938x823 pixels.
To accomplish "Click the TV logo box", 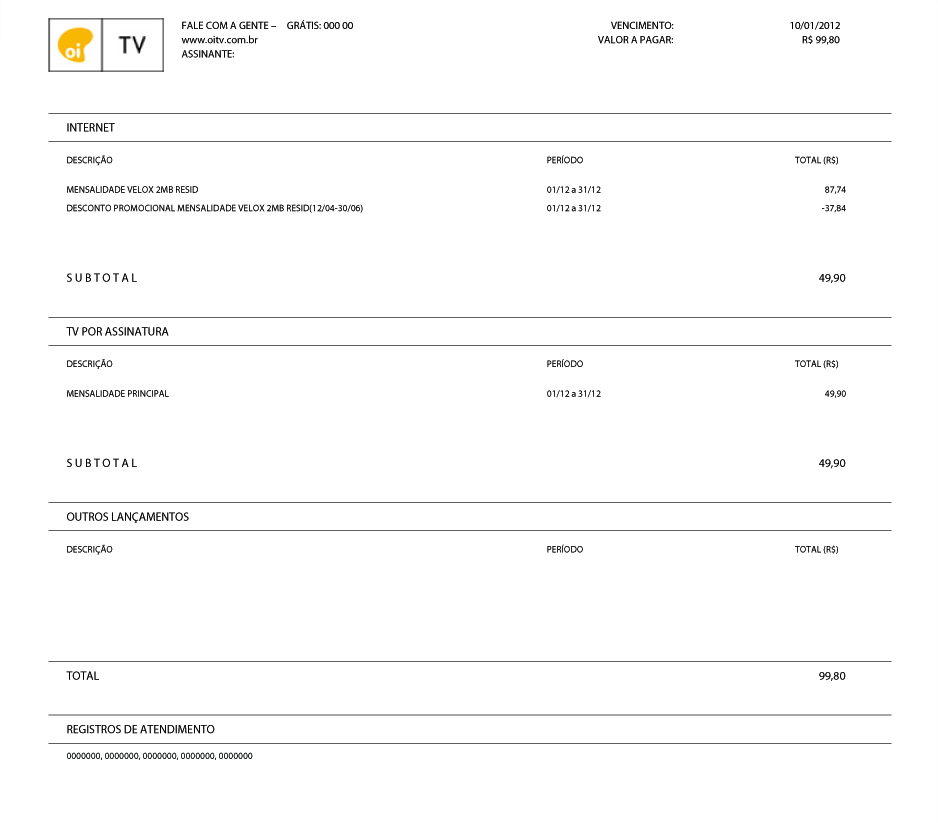I will 132,45.
